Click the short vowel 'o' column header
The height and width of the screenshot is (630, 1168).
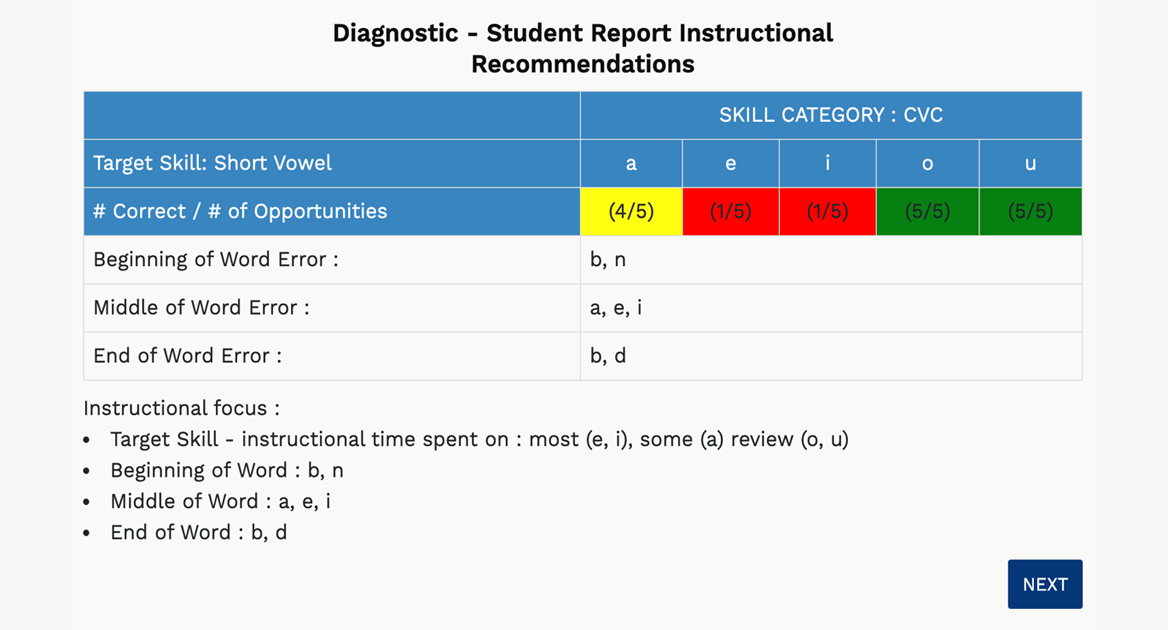click(x=927, y=163)
